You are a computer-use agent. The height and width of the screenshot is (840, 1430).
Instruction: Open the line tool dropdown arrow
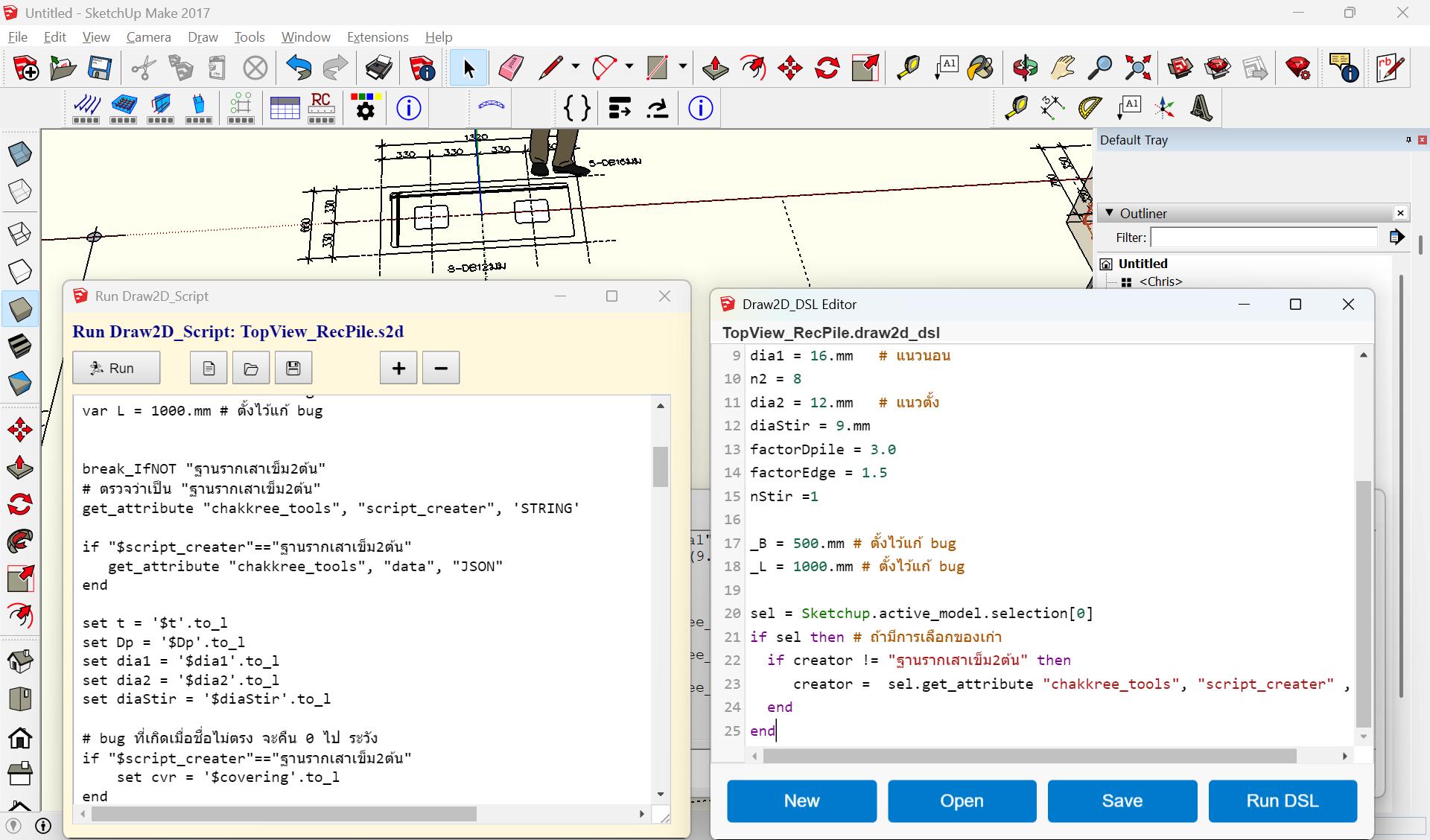[x=576, y=67]
